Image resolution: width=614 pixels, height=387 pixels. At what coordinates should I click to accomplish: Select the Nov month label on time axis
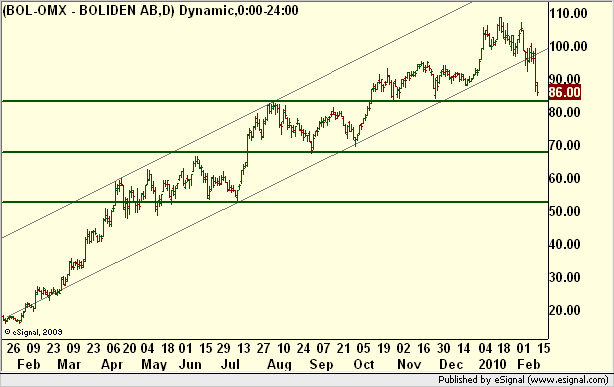[x=409, y=364]
